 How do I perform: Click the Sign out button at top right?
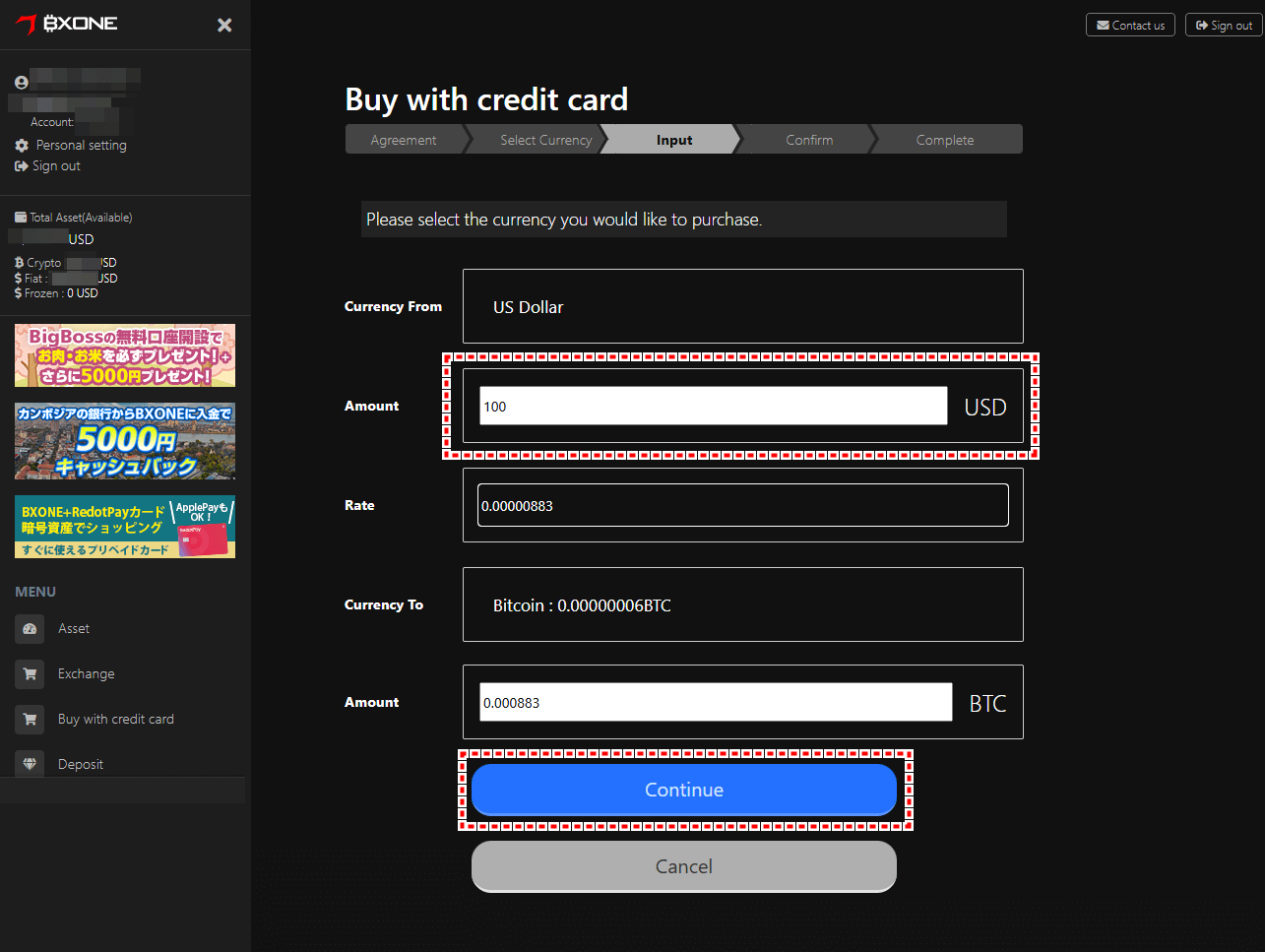(1224, 25)
